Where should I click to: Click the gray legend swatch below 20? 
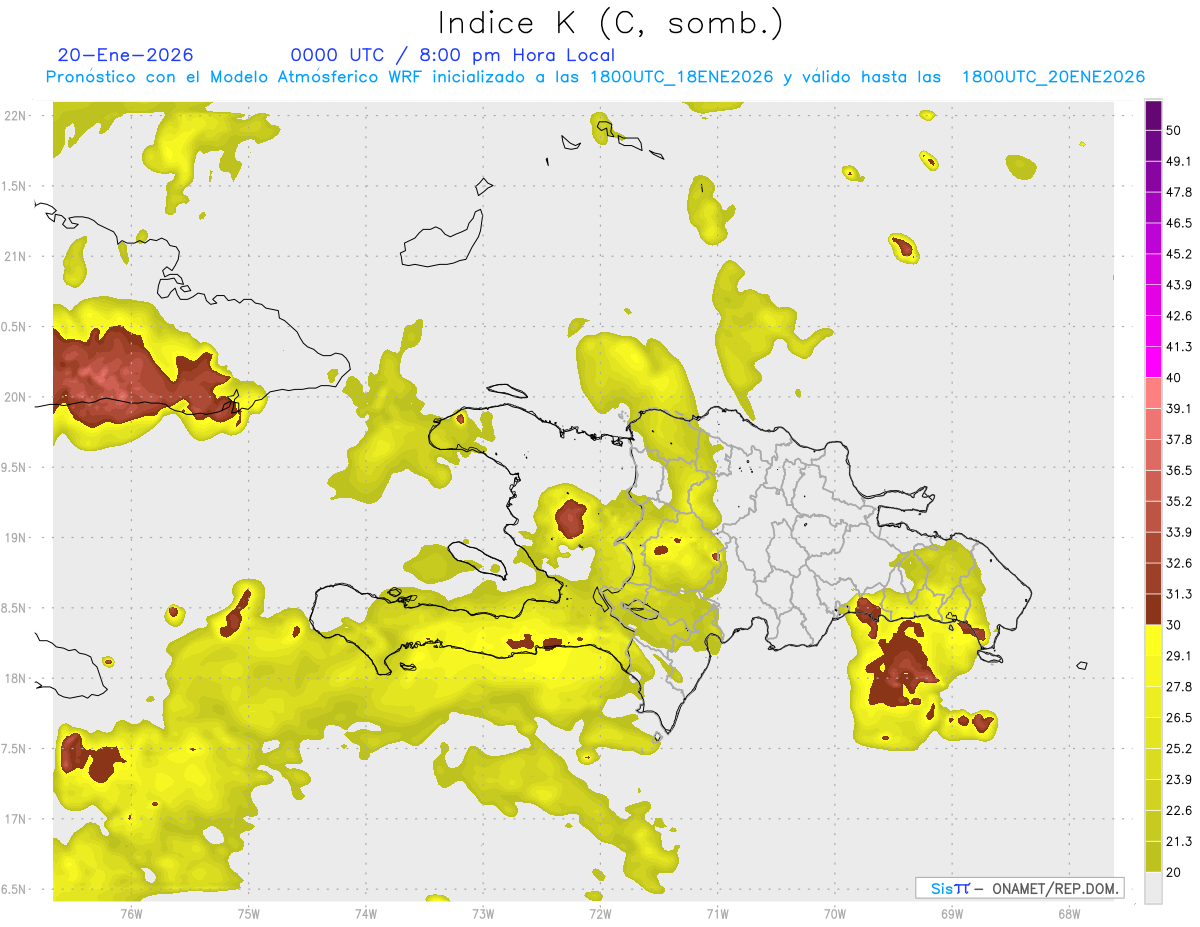point(1153,888)
